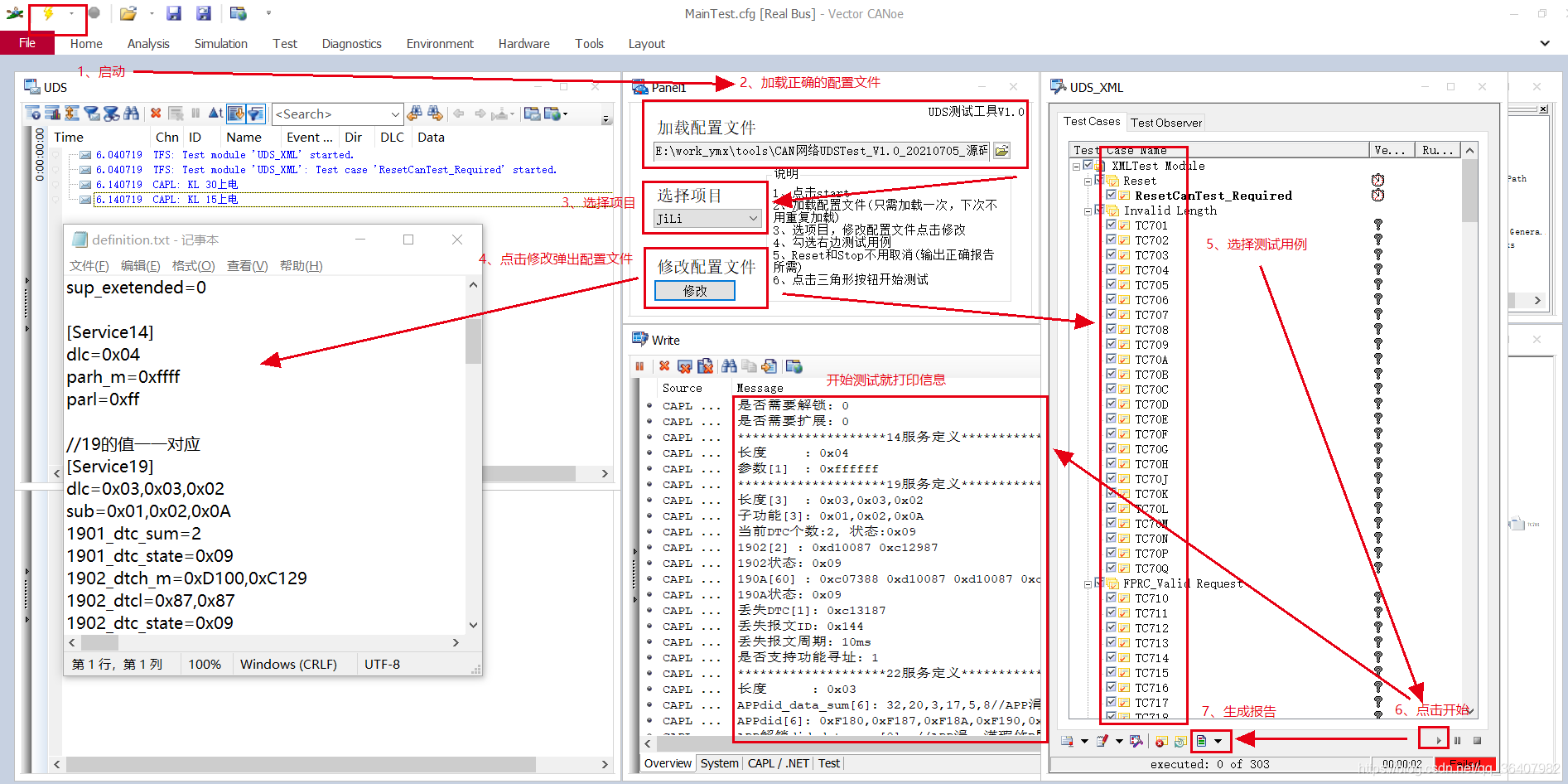The height and width of the screenshot is (784, 1568).
Task: Click the Time column header in UDS trace
Action: pos(69,138)
